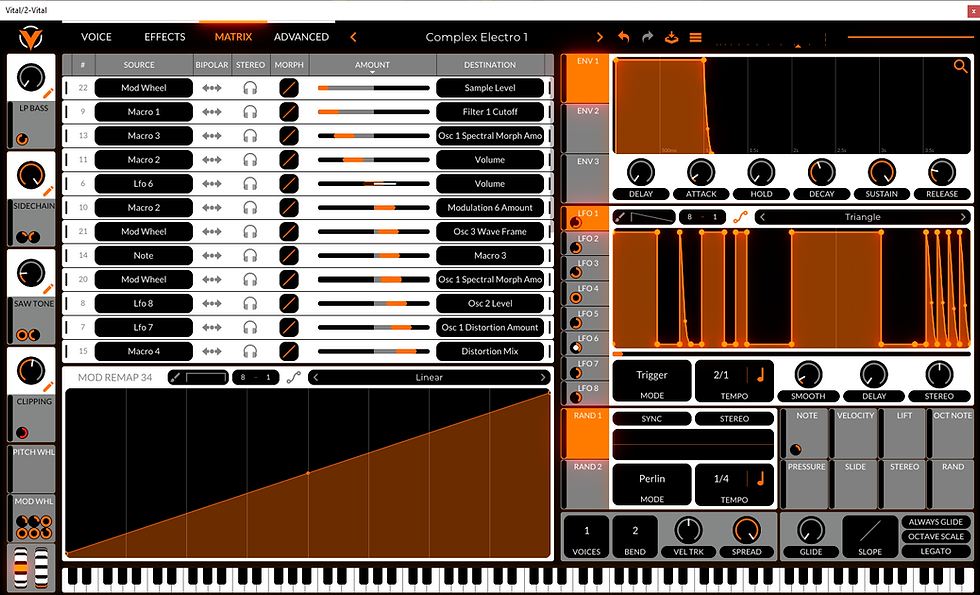Toggle the LFO 1 smooth curve icon
The width and height of the screenshot is (980, 595).
[740, 217]
